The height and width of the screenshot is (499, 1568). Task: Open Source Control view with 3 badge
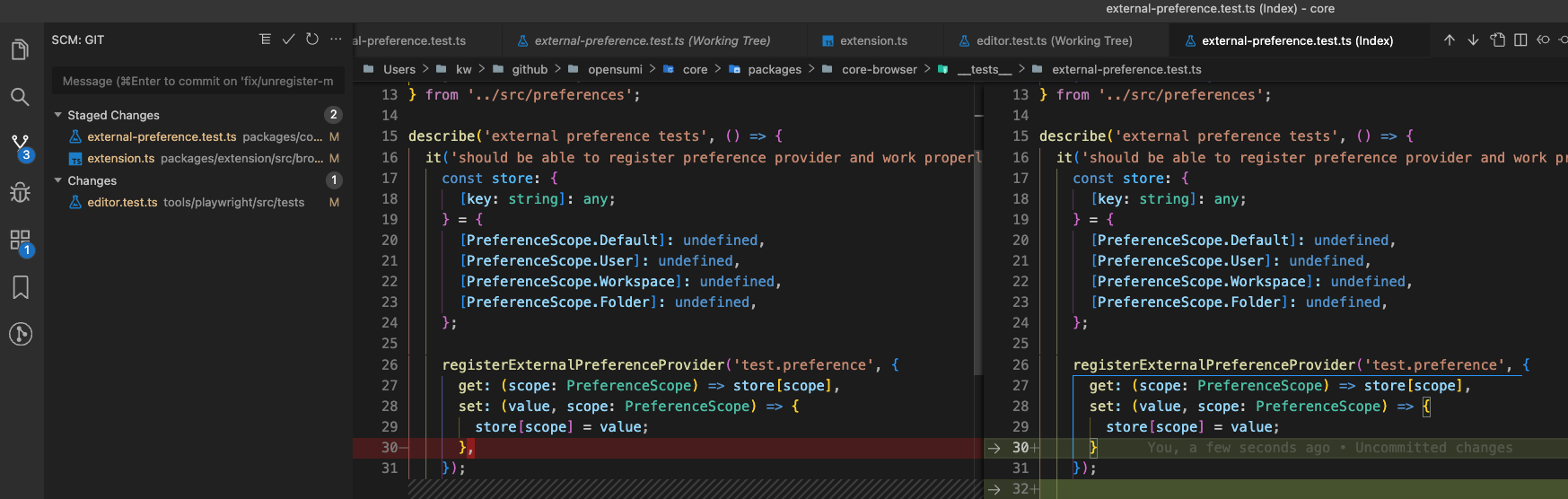point(21,146)
